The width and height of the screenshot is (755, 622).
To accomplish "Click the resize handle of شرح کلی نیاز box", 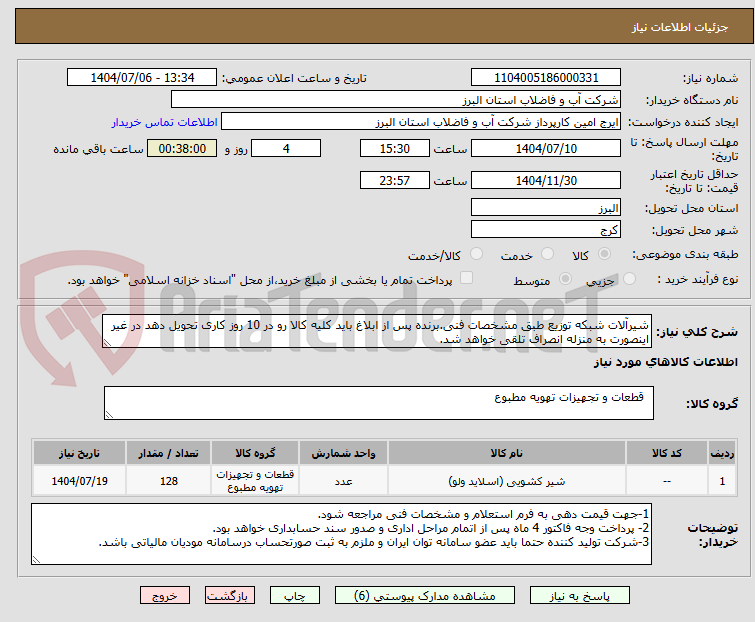I will 107,343.
